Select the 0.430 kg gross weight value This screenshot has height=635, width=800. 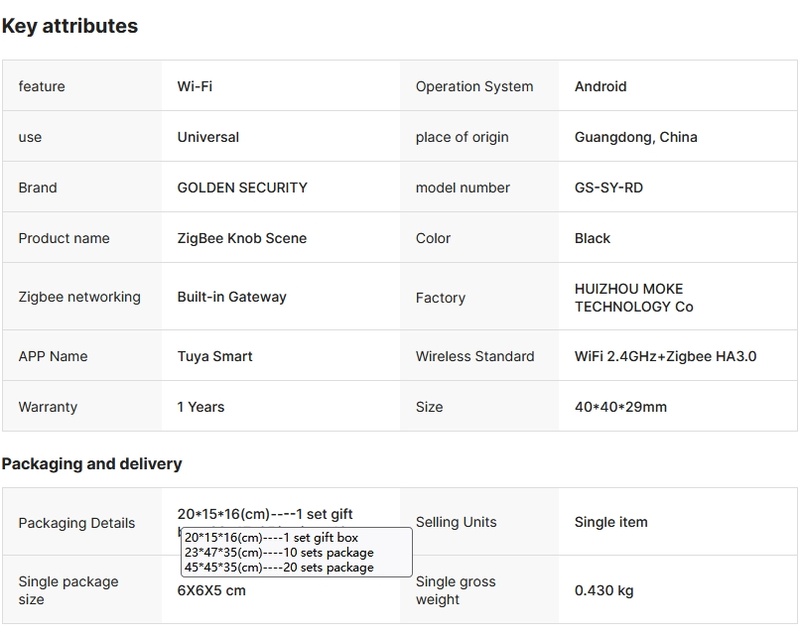pyautogui.click(x=604, y=591)
